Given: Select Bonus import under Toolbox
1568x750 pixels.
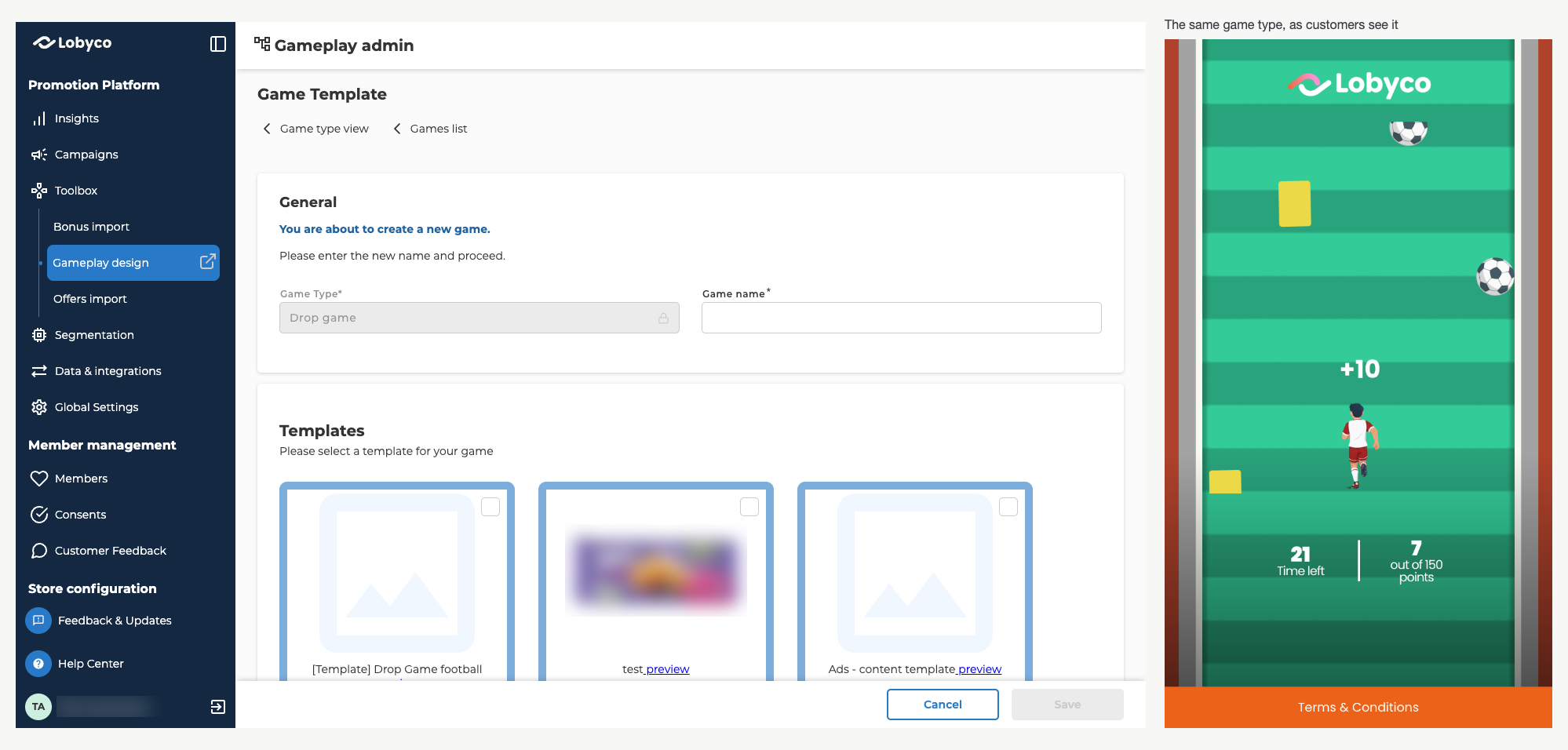Looking at the screenshot, I should point(91,227).
